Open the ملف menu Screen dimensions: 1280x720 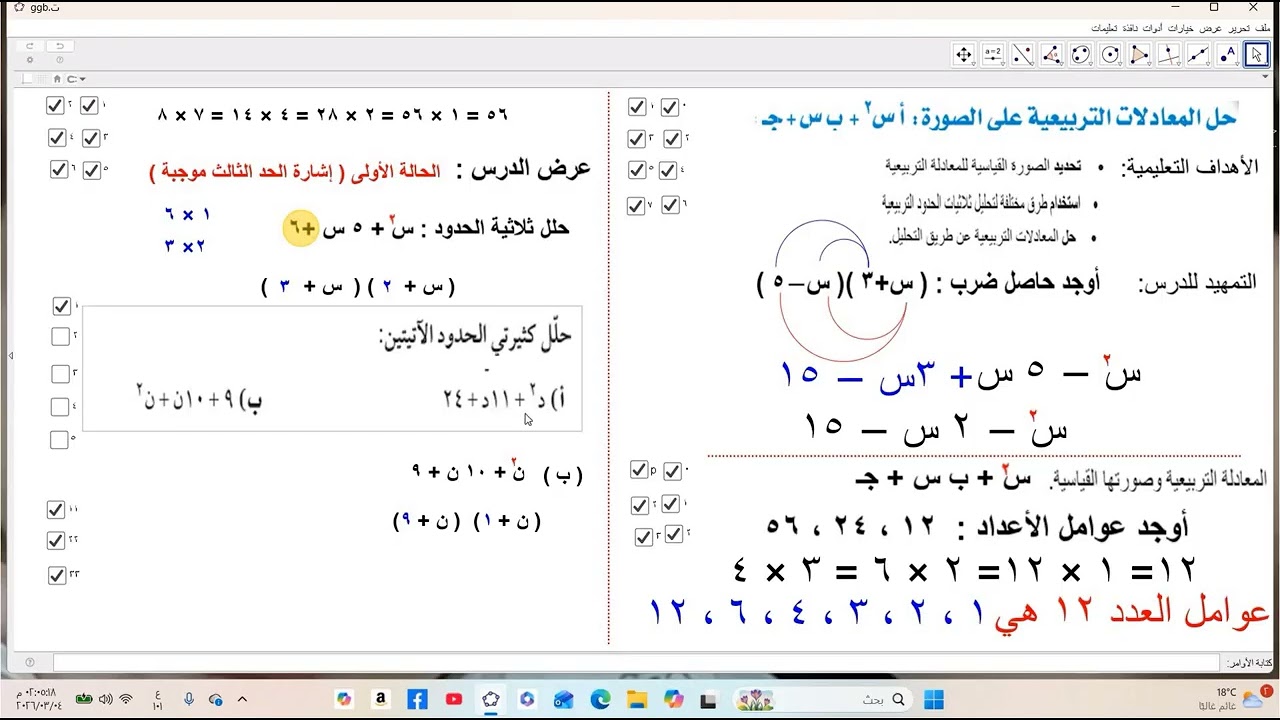[x=1264, y=27]
